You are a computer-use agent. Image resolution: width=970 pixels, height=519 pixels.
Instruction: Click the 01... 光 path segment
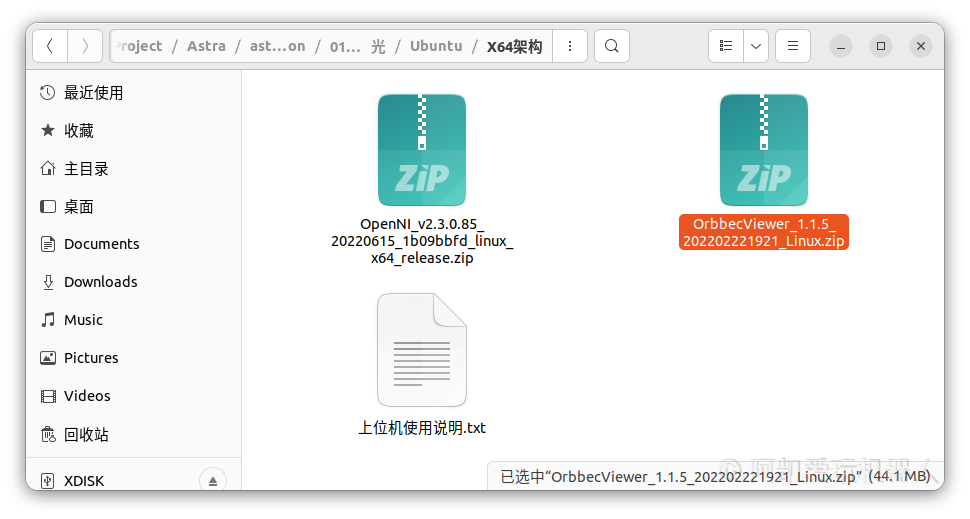point(357,46)
